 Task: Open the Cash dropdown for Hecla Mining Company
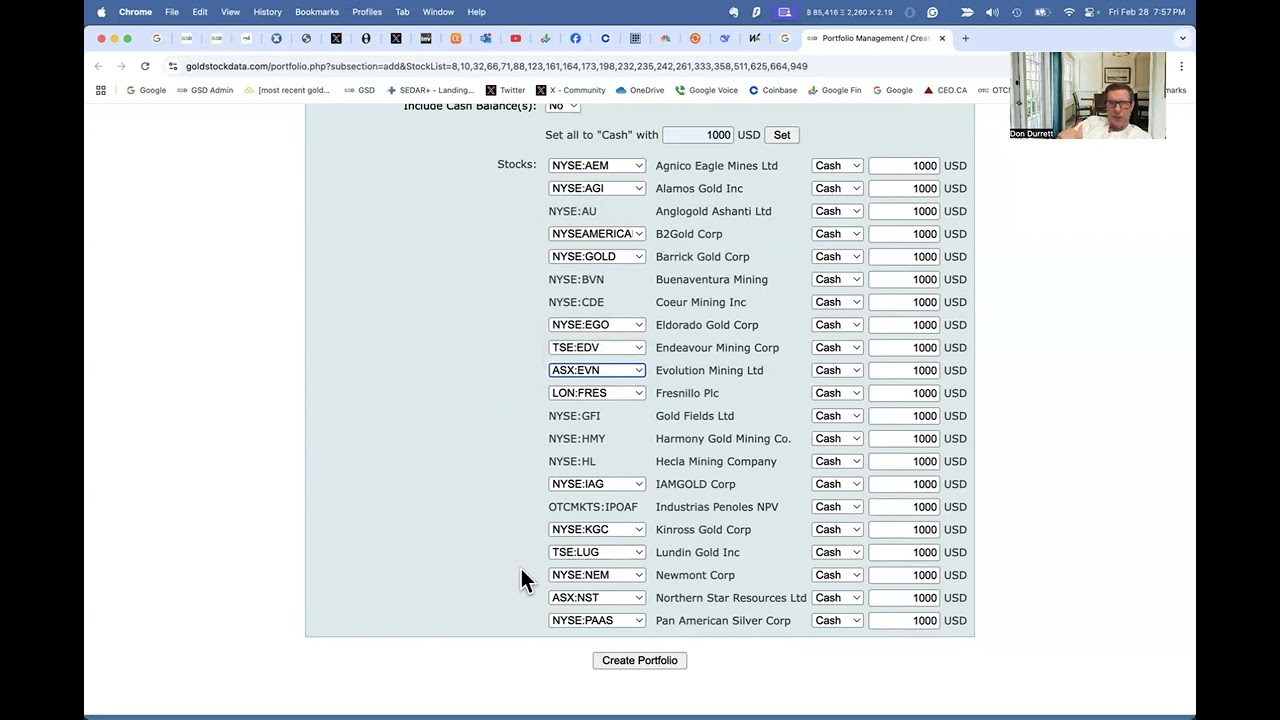click(837, 461)
